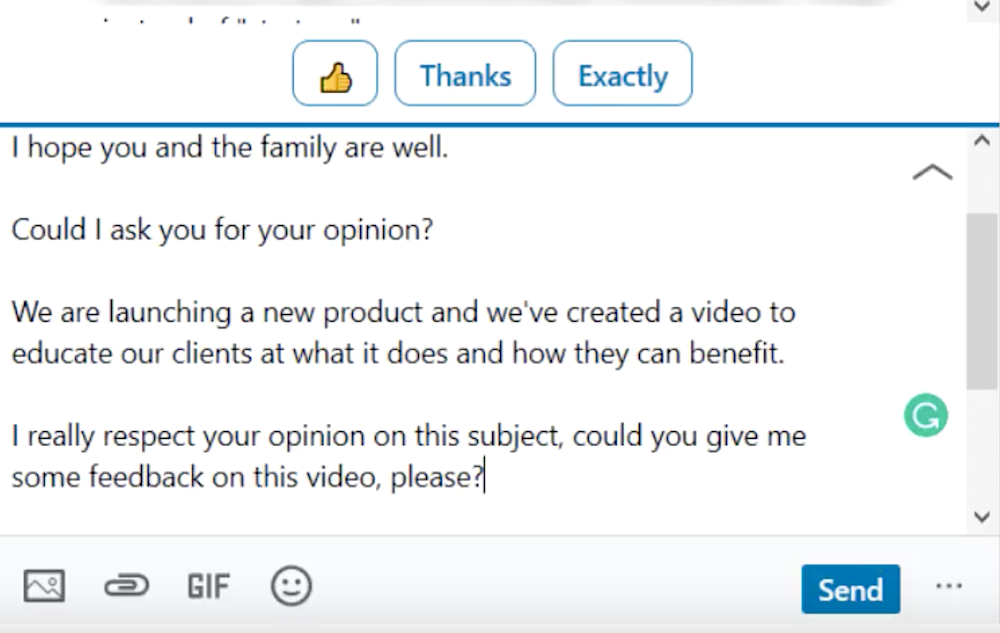Click in the 'We are launching a new product' line
The width and height of the screenshot is (1000, 633).
click(403, 312)
